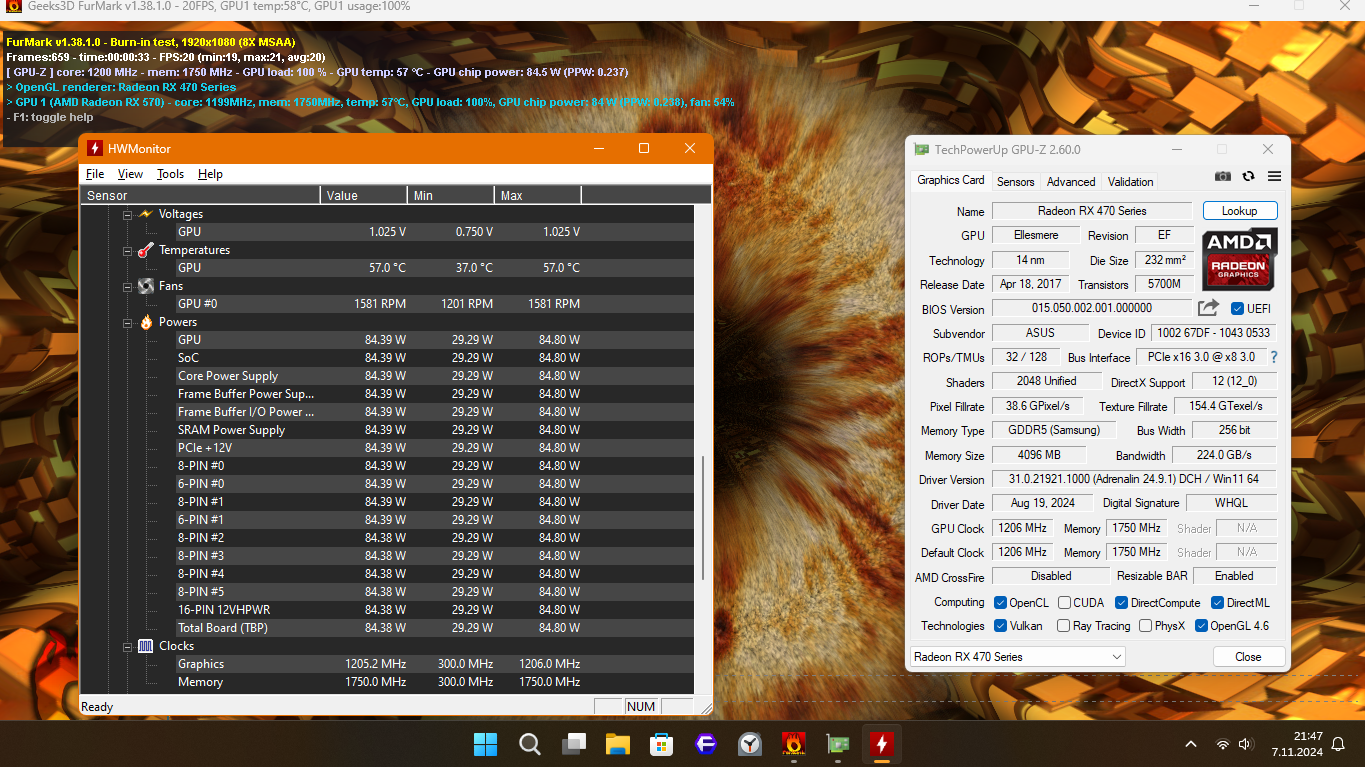Toggle the Vulkan checkbox
The width and height of the screenshot is (1365, 767).
click(x=1000, y=626)
